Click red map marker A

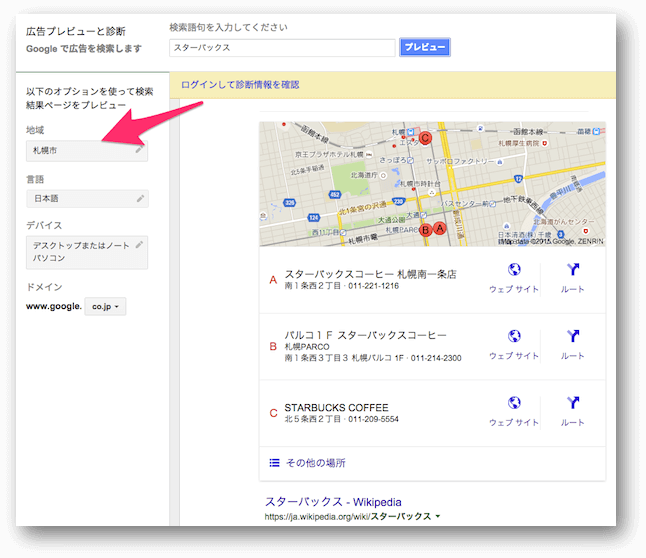pyautogui.click(x=440, y=228)
